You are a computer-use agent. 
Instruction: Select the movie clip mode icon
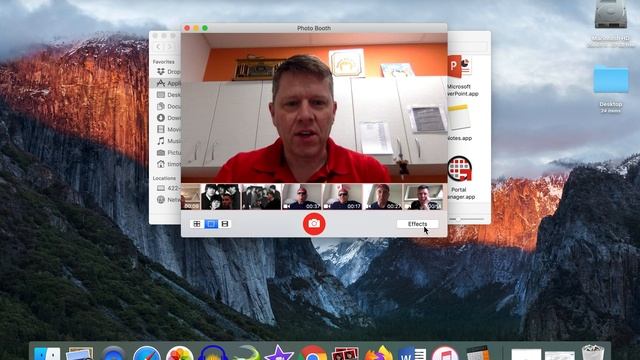pos(225,224)
